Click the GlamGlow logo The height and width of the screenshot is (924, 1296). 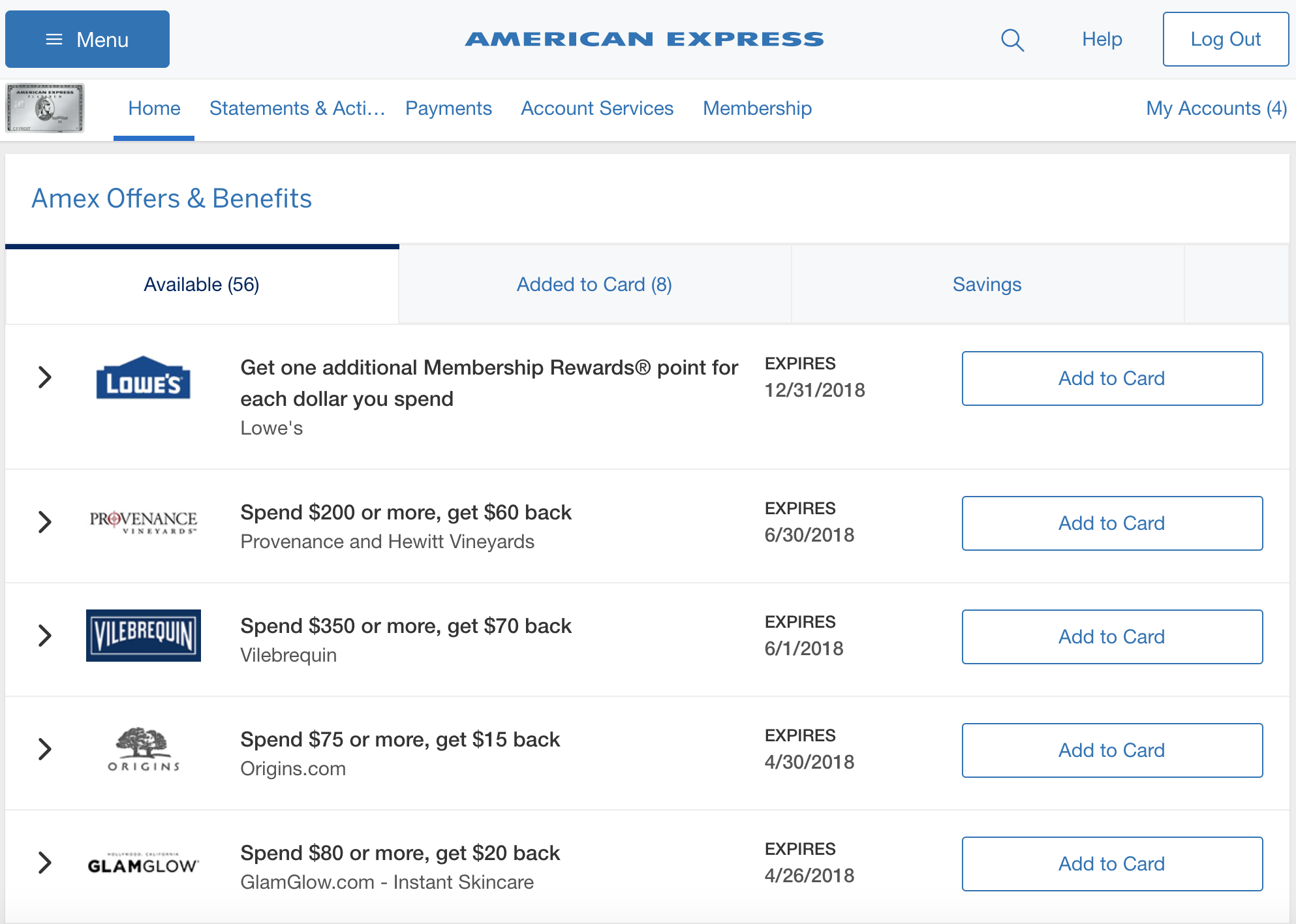(144, 863)
